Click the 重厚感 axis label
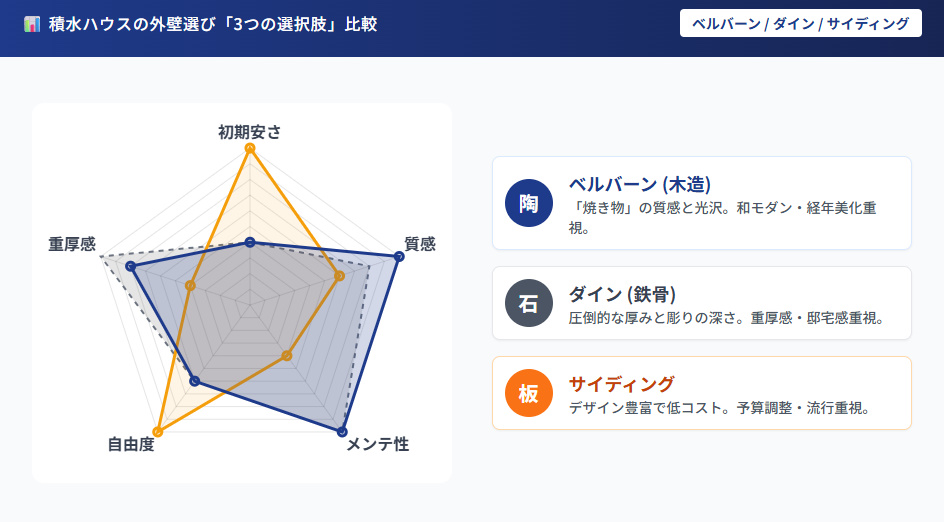Screen dimensions: 944x522 point(72,244)
